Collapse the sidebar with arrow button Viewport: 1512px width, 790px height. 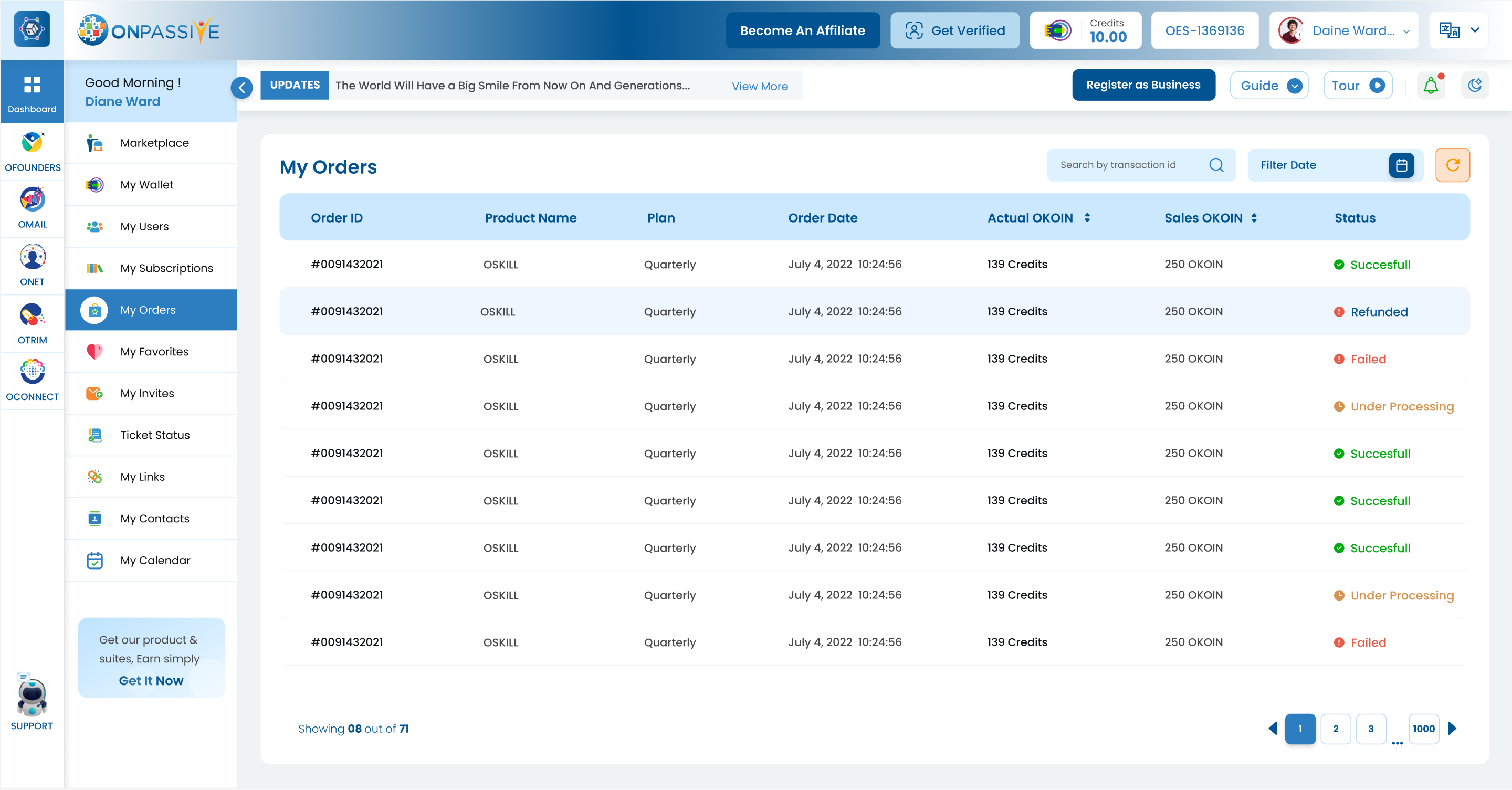tap(242, 88)
